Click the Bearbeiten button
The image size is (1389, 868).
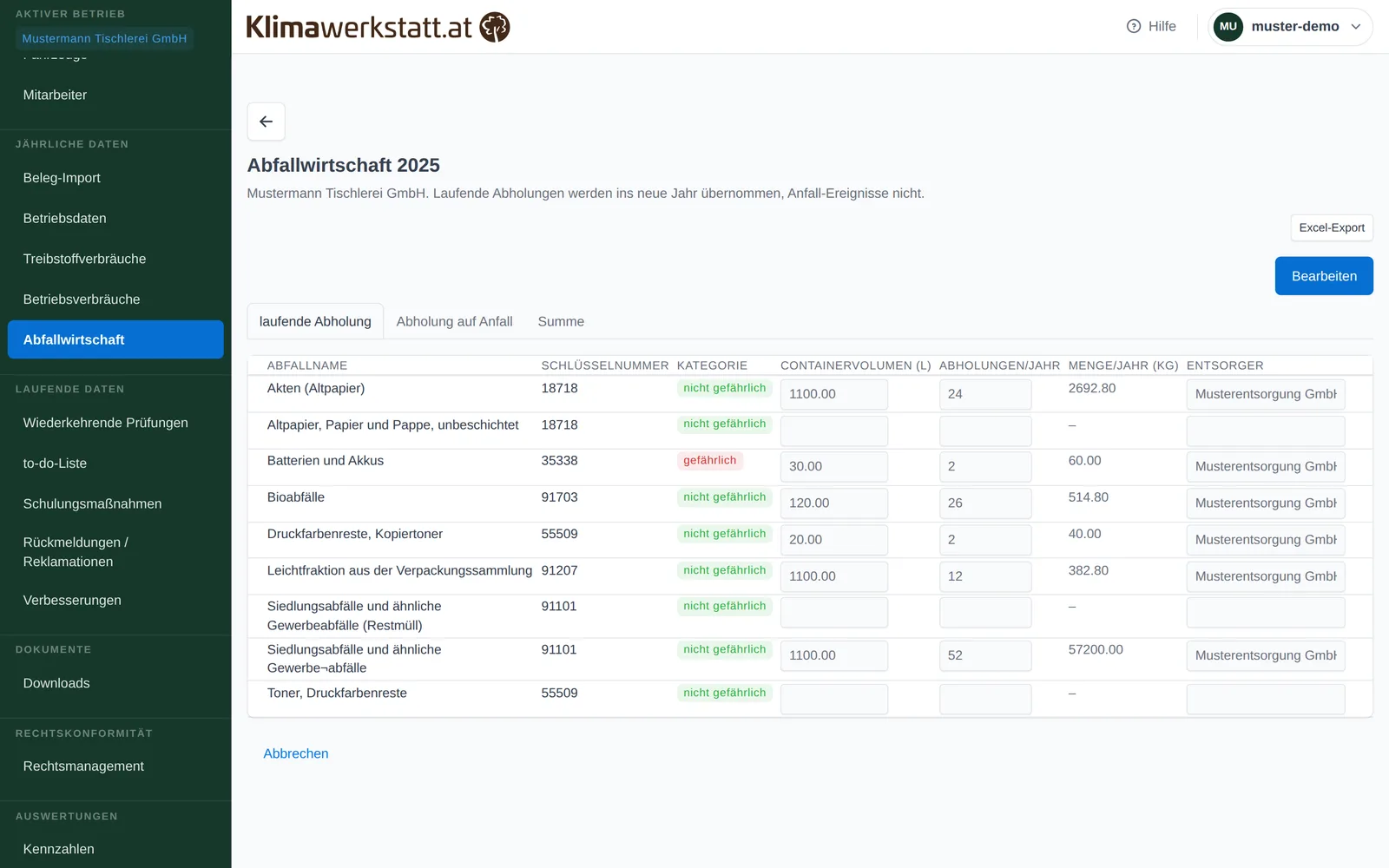pos(1324,276)
